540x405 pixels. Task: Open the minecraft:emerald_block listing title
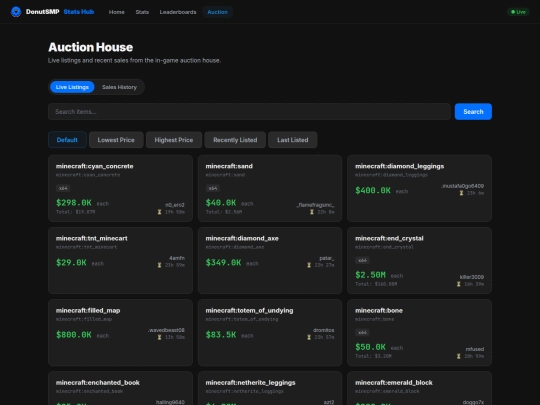[394, 383]
